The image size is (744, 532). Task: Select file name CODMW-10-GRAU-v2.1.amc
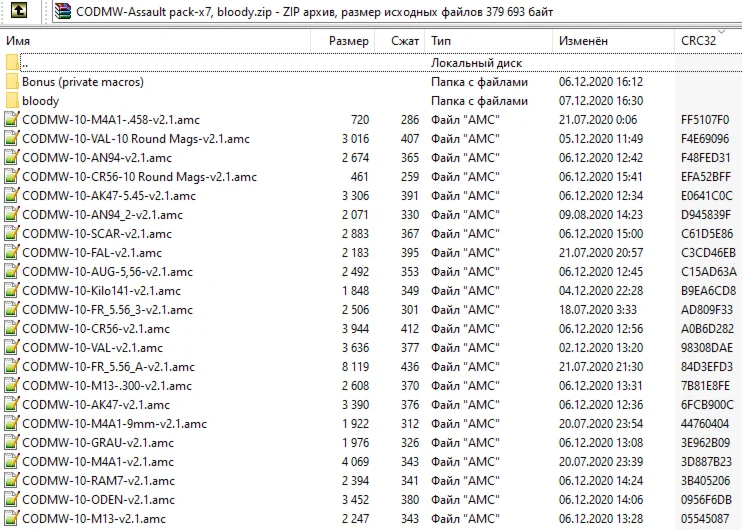(x=98, y=442)
